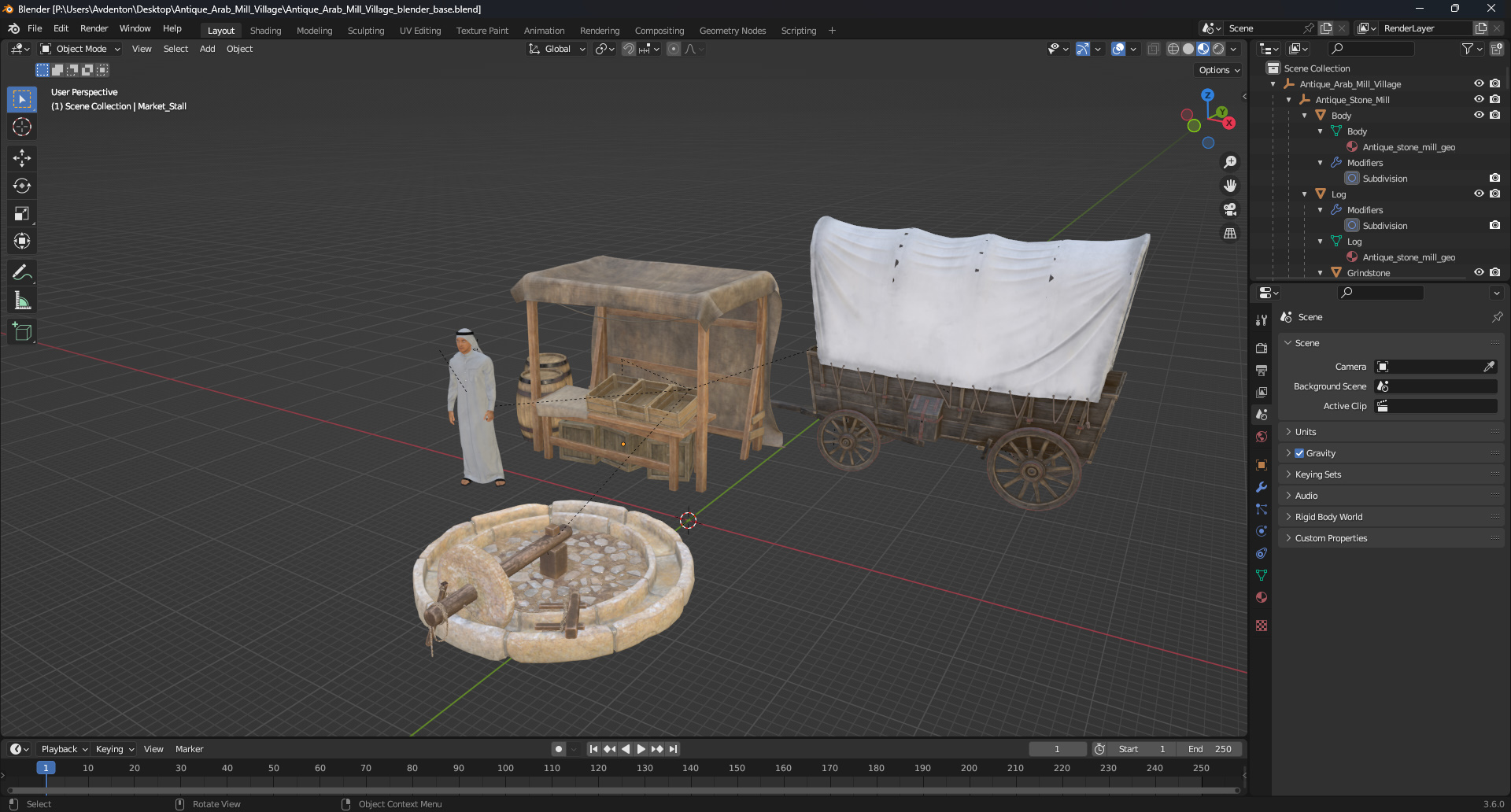The image size is (1511, 812).
Task: Open the Tool properties tab
Action: pyautogui.click(x=1262, y=320)
